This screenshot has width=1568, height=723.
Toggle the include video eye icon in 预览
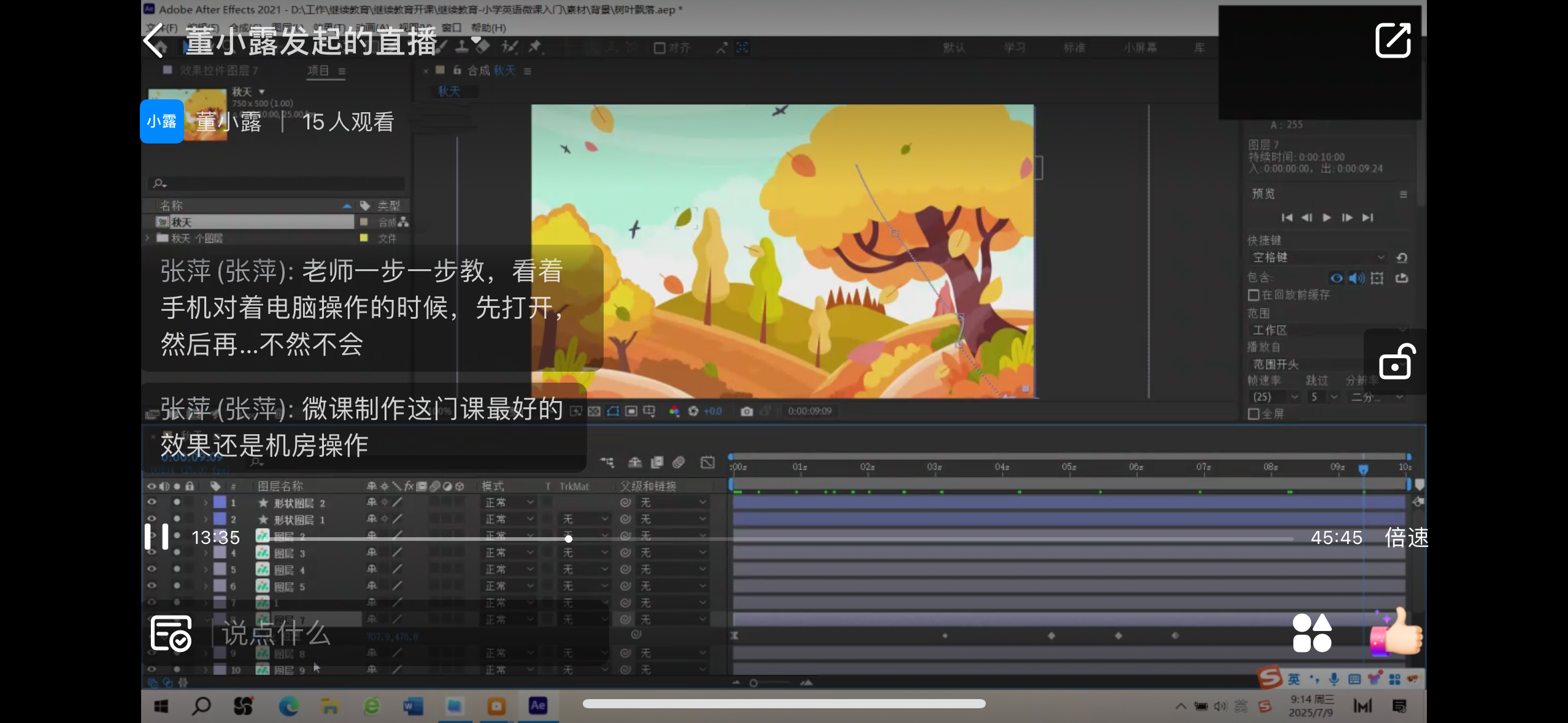click(x=1336, y=278)
